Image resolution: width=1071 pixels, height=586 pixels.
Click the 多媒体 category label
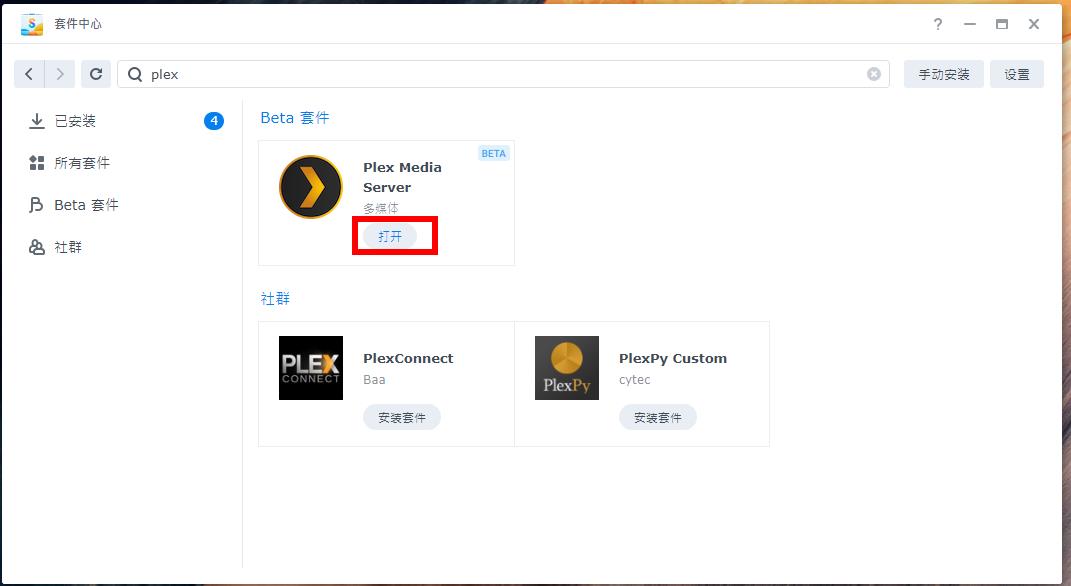pyautogui.click(x=380, y=208)
